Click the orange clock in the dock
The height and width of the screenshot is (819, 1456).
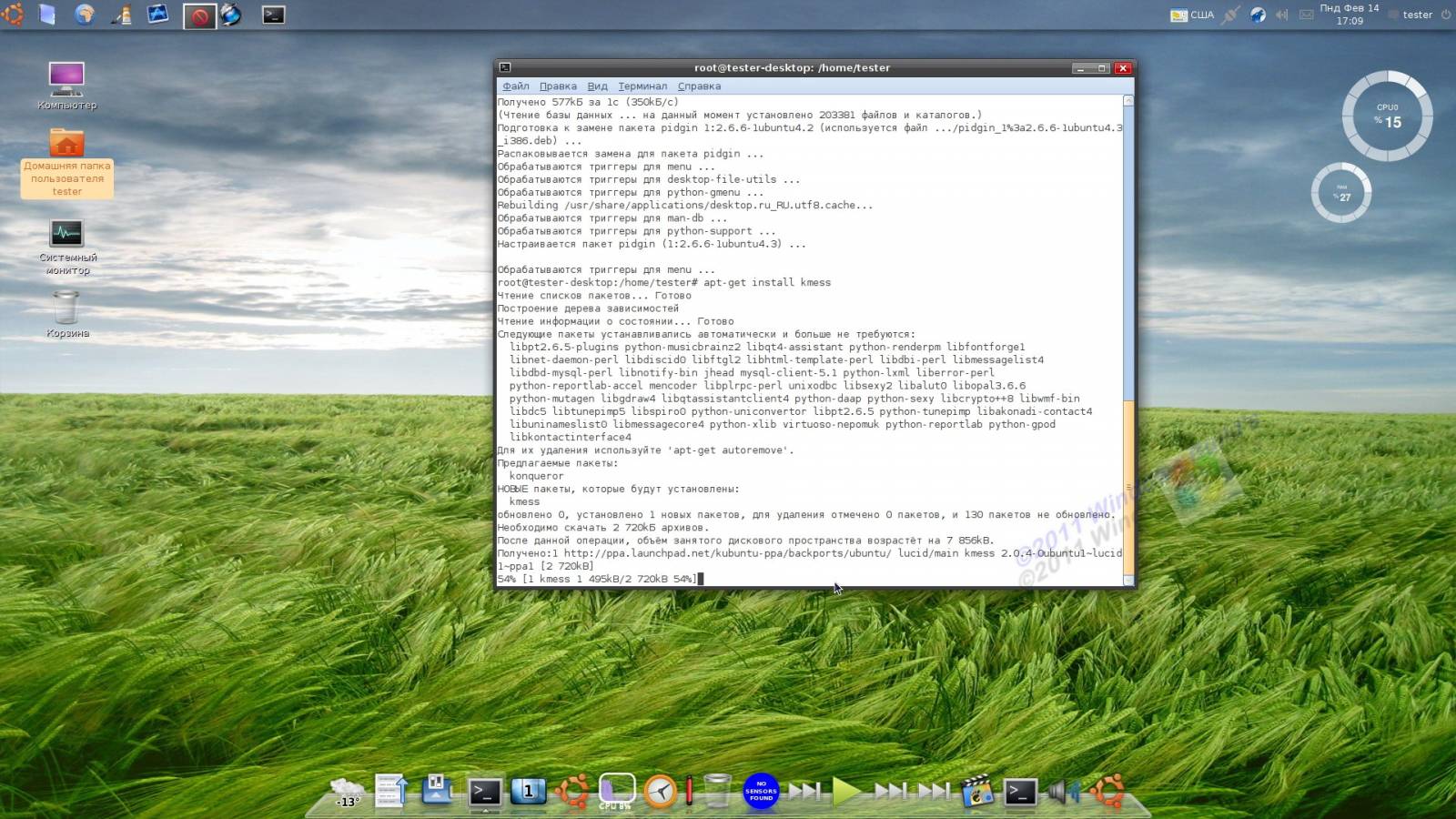pyautogui.click(x=661, y=792)
